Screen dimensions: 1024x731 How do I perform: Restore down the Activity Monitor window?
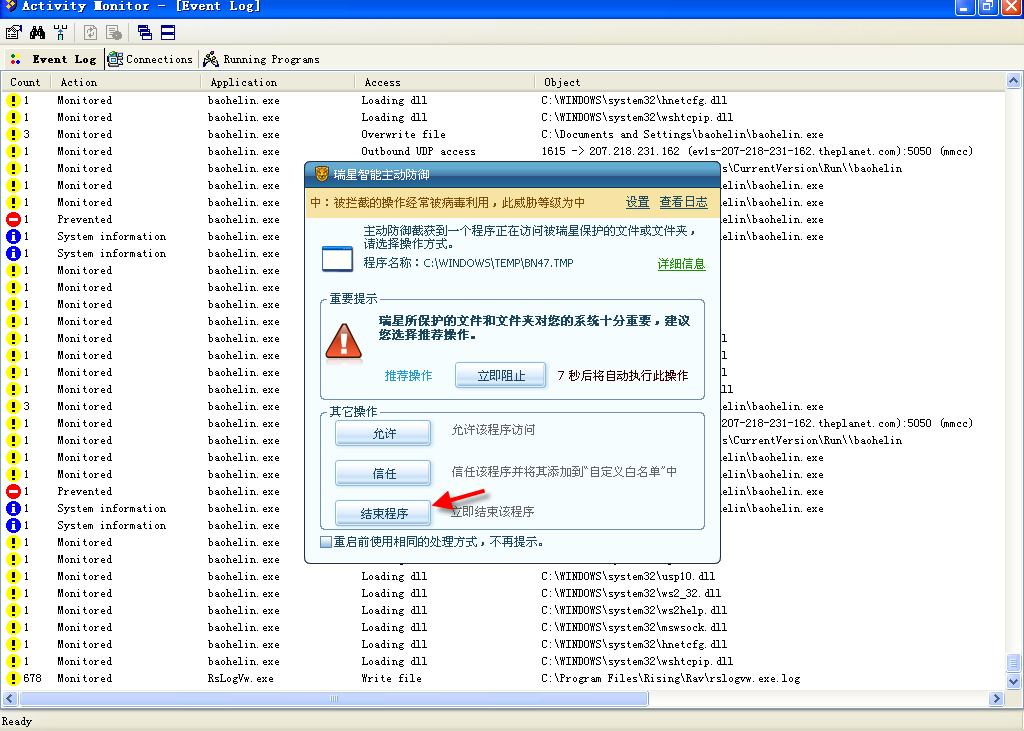pos(987,7)
